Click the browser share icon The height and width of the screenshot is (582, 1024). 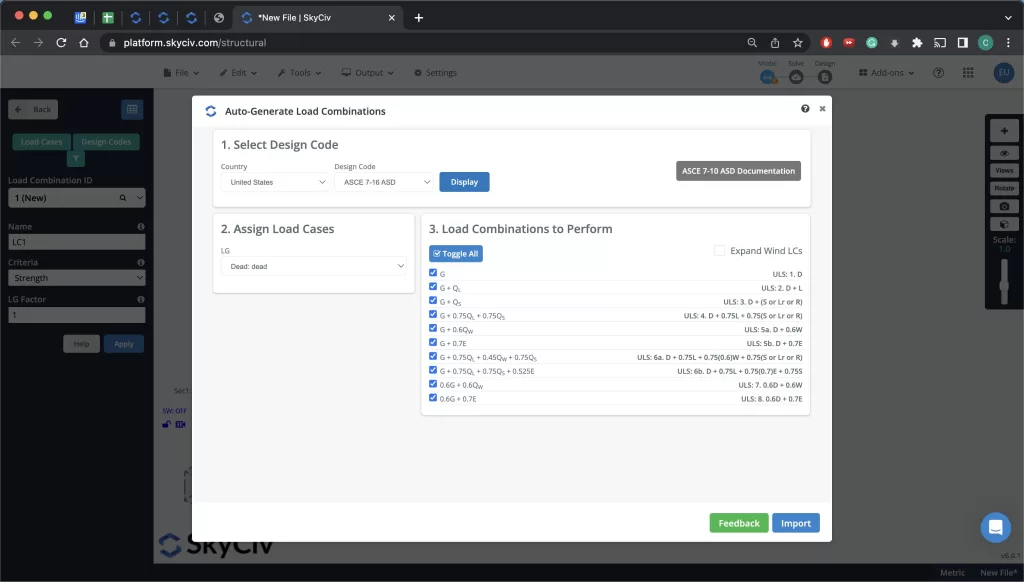775,42
